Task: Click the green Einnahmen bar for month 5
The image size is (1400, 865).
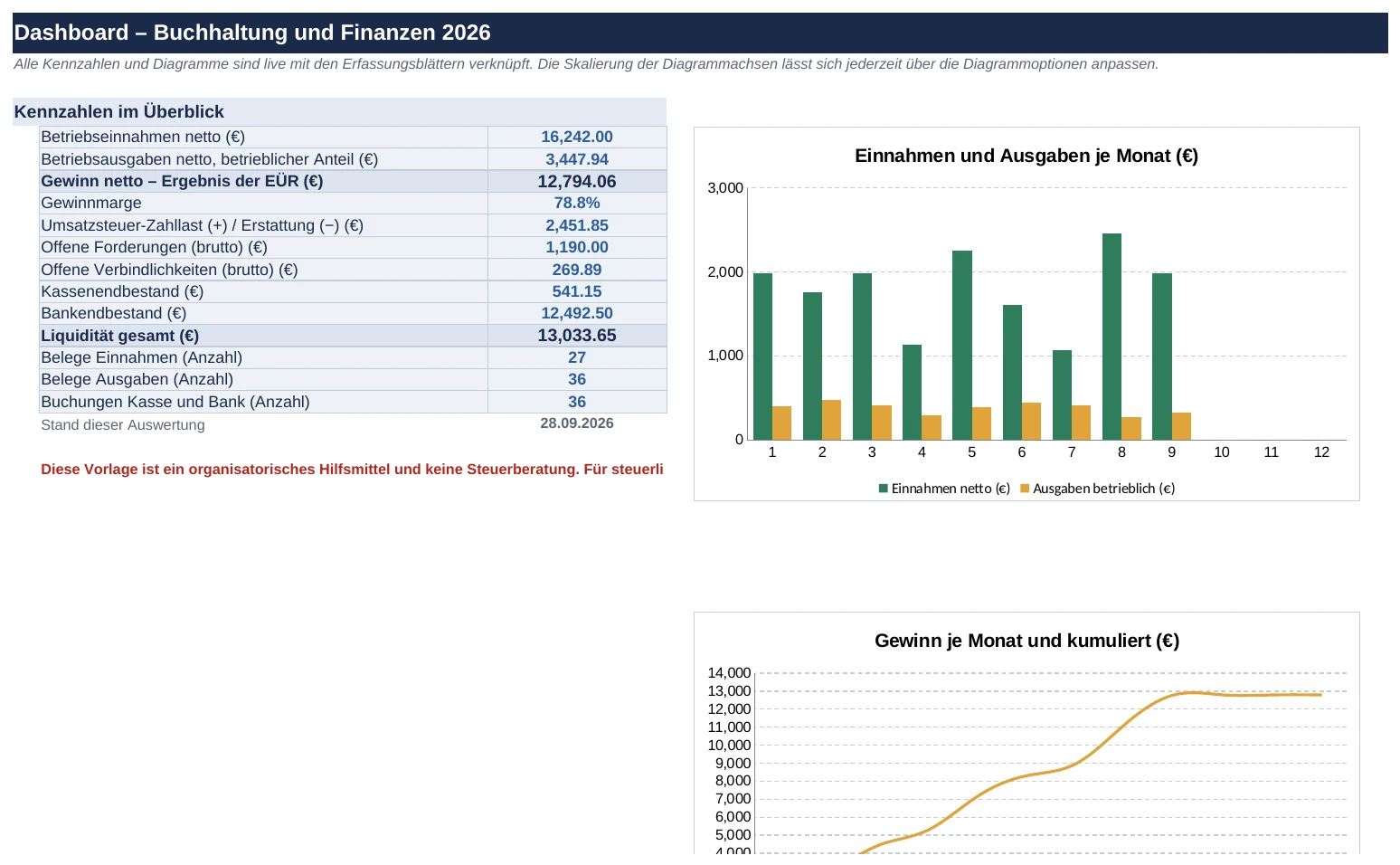Action: point(962,345)
